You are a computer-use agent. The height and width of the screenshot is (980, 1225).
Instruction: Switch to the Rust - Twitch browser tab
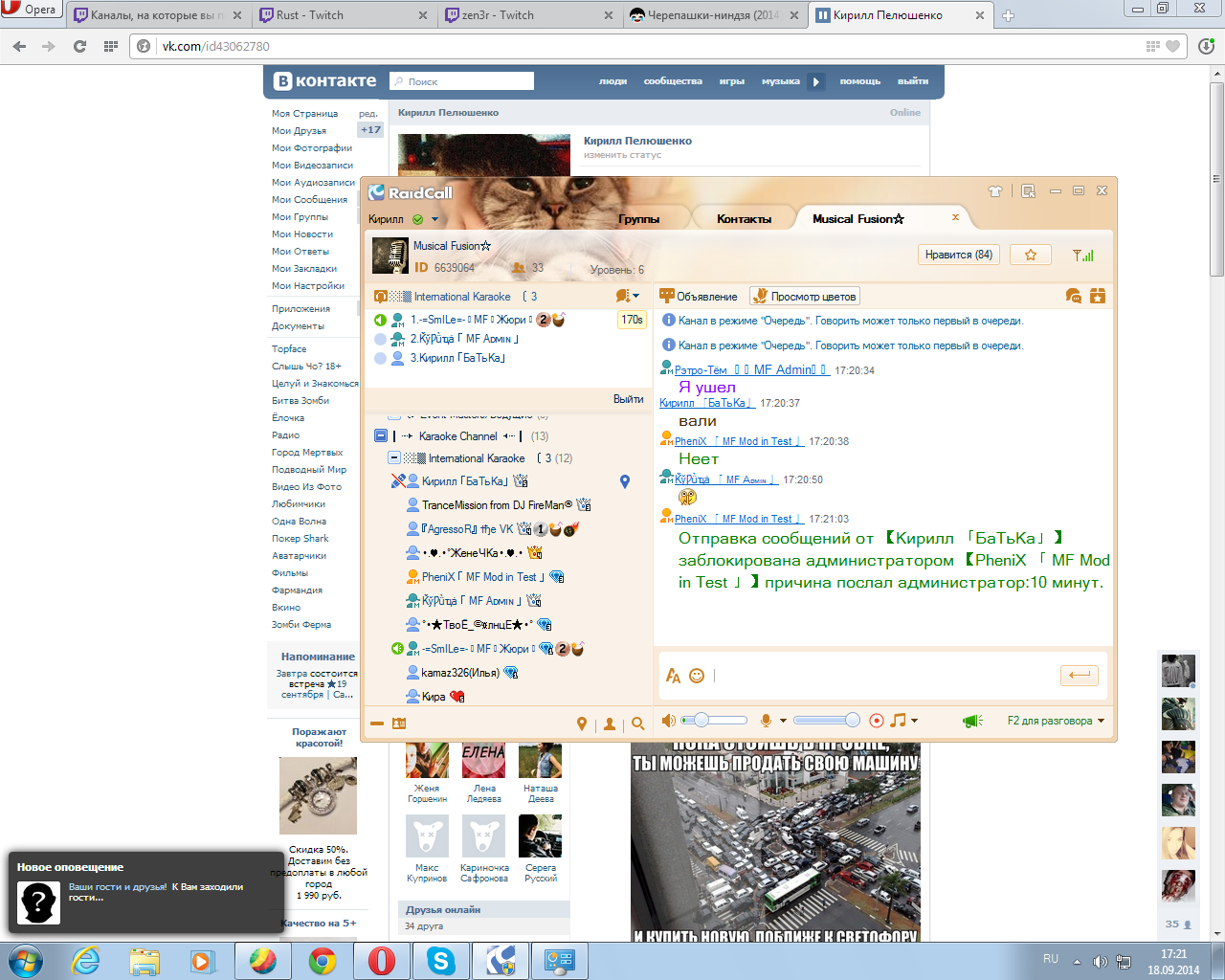pyautogui.click(x=344, y=15)
